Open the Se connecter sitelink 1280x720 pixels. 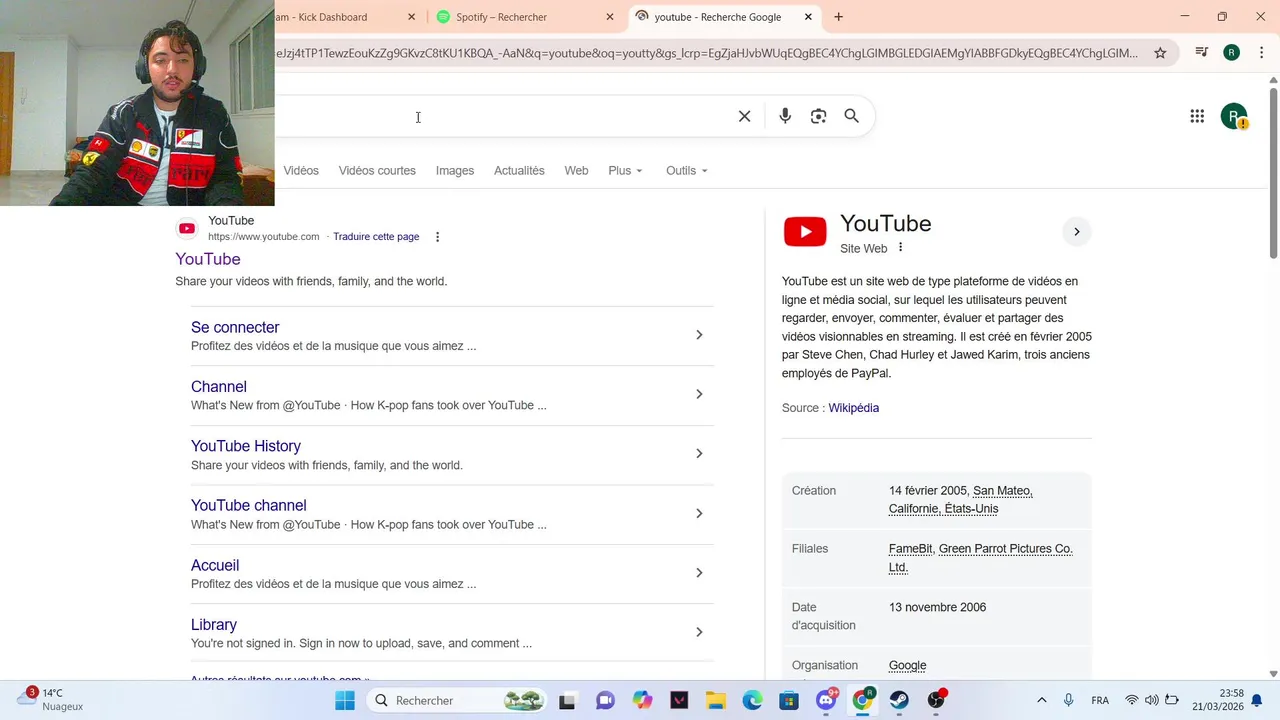coord(235,327)
